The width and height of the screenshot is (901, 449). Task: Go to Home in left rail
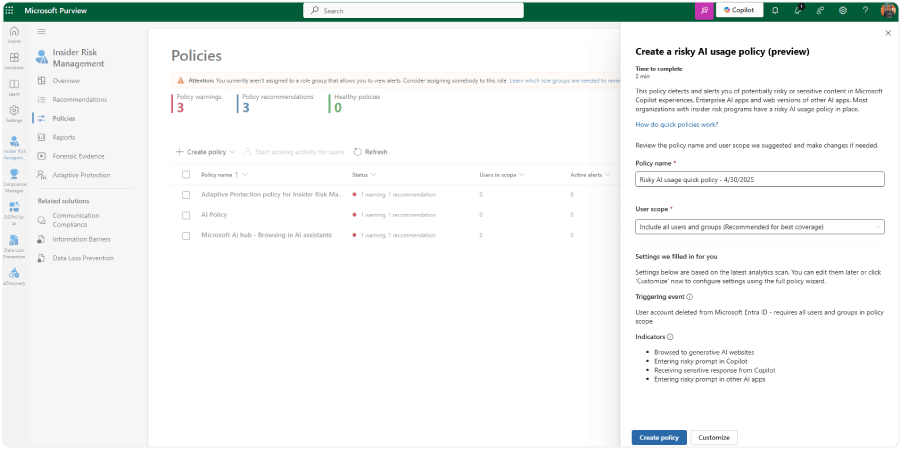(14, 35)
